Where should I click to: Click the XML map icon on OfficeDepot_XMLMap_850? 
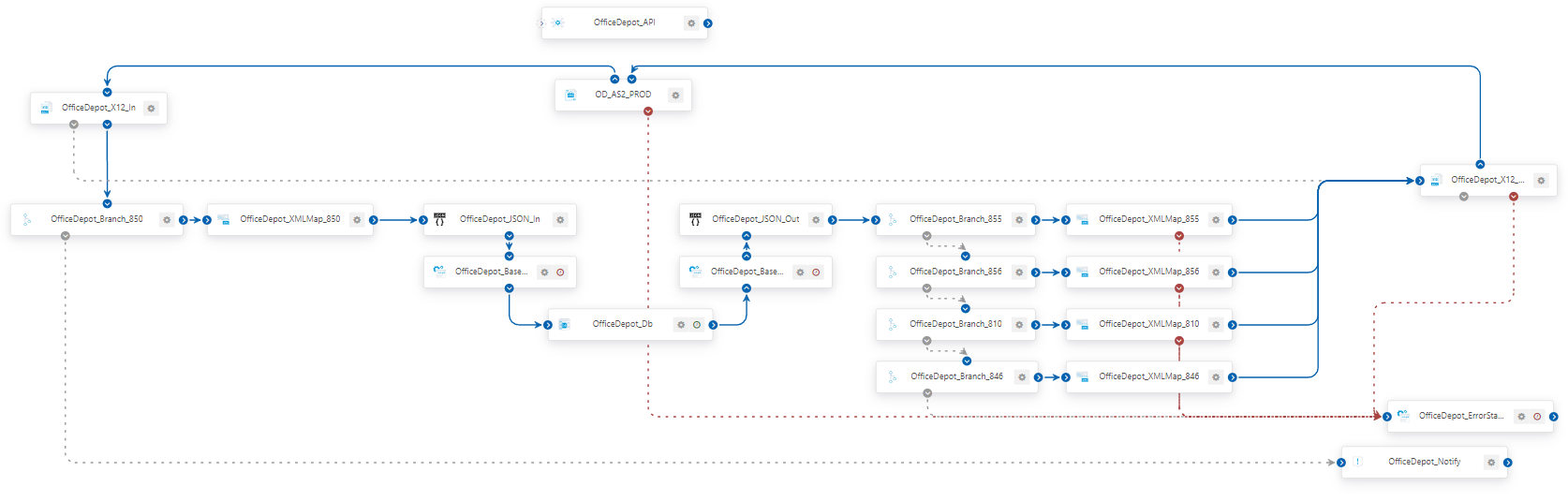[x=224, y=220]
